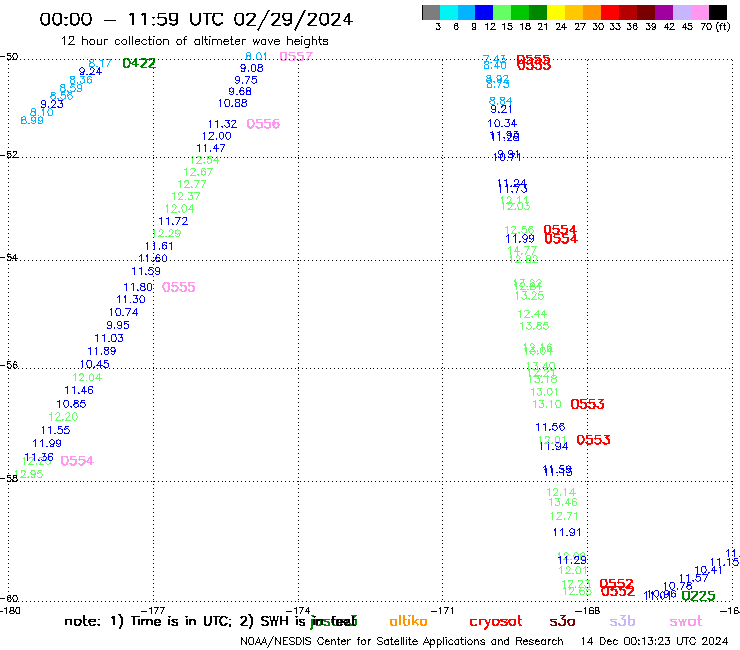Click the wave height value '10.88'
The image size is (740, 650).
click(232, 103)
